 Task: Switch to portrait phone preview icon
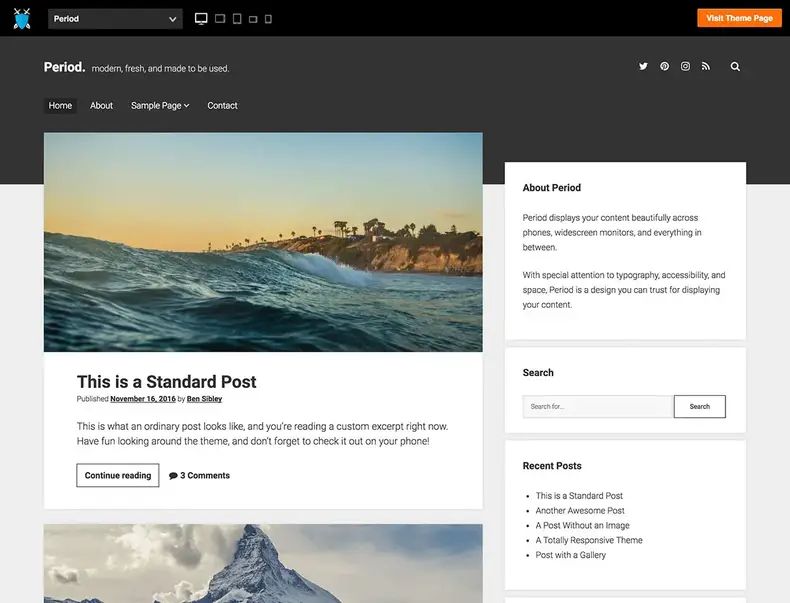click(269, 19)
